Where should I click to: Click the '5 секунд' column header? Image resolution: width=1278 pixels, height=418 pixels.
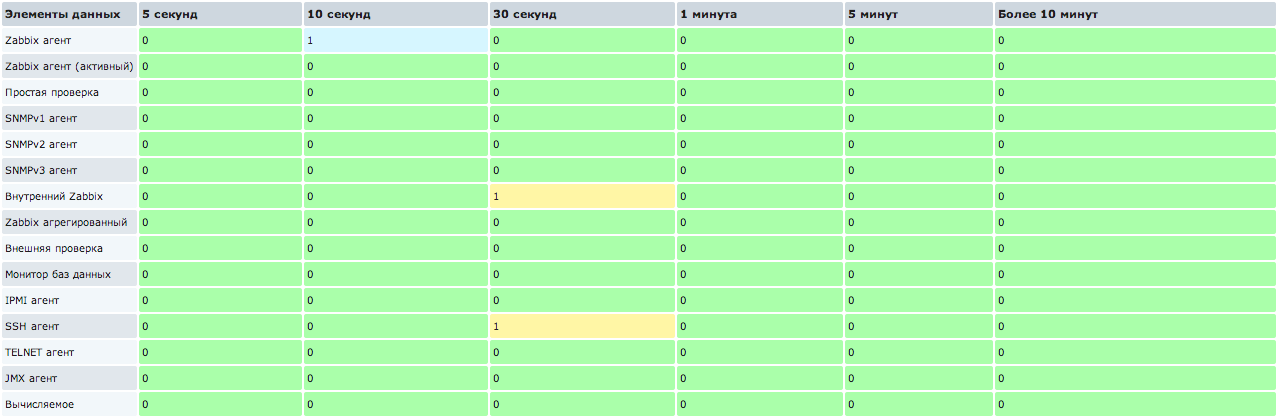[220, 14]
